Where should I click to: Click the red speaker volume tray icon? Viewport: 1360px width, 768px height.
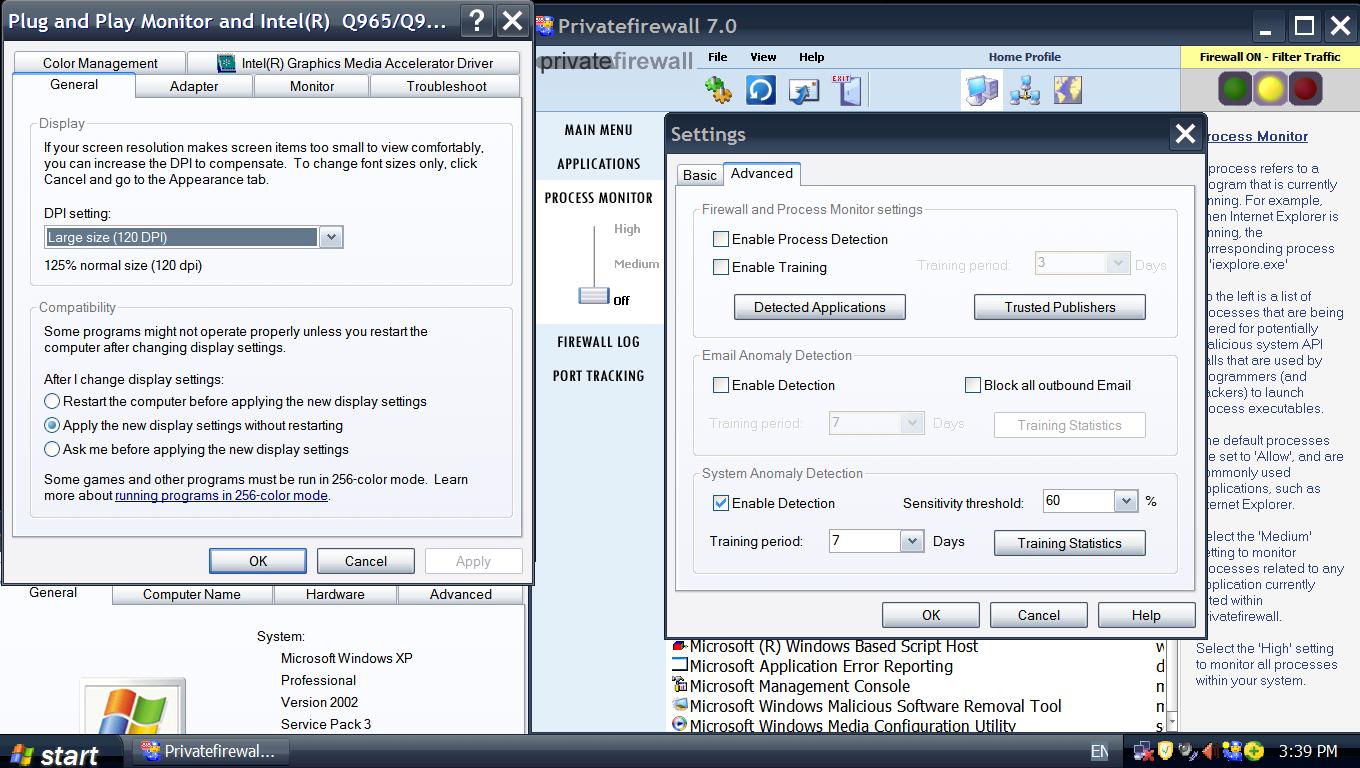[x=1209, y=751]
